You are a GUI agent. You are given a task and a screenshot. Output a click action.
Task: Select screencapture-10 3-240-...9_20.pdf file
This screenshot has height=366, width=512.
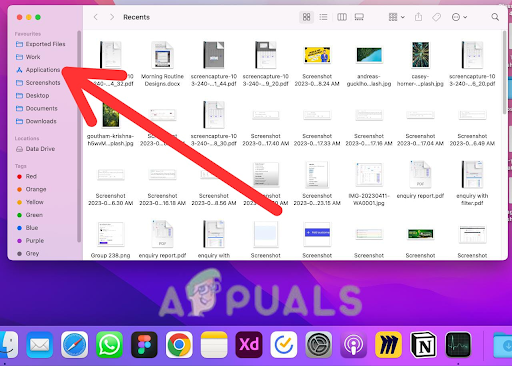[266, 64]
